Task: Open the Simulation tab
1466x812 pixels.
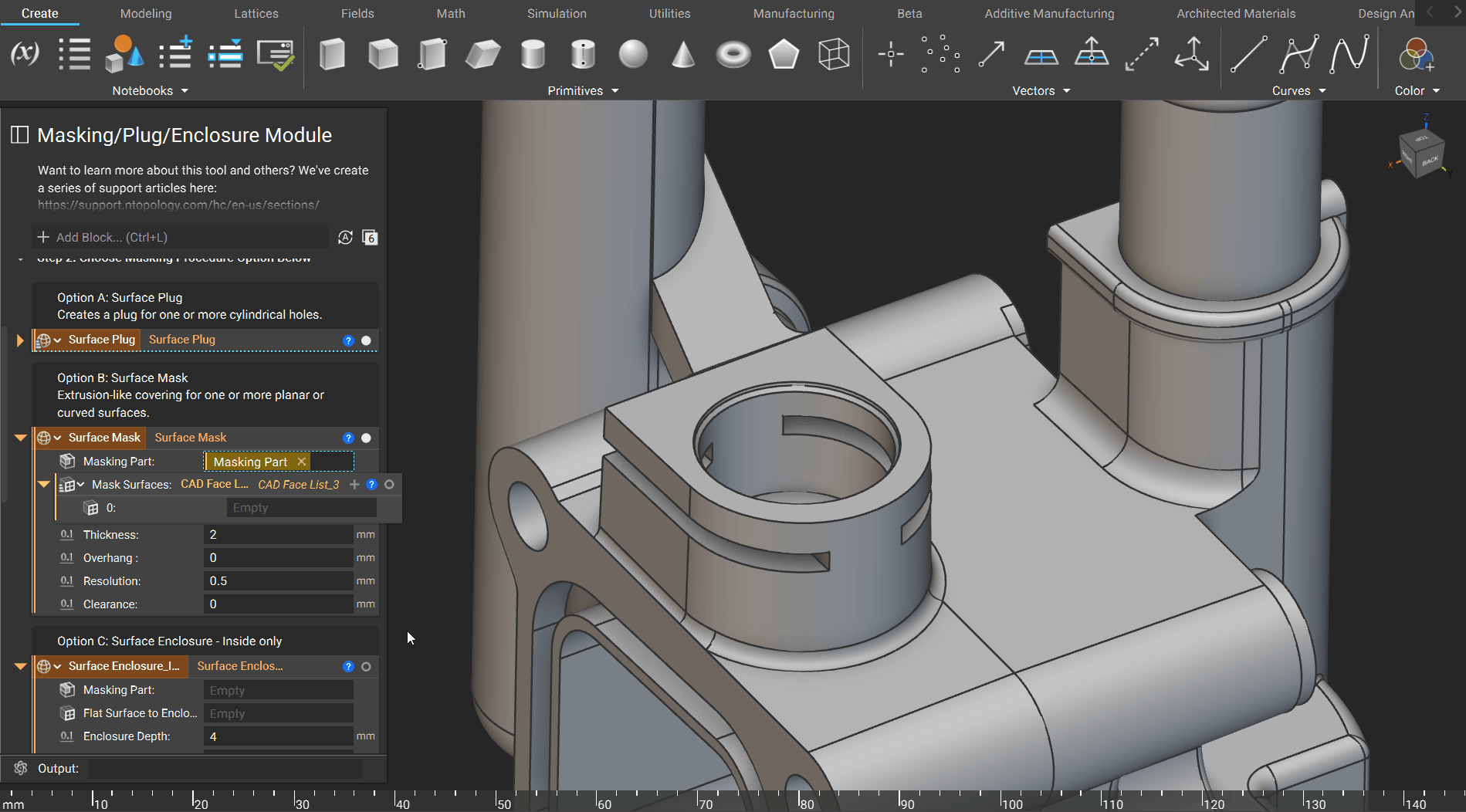Action: tap(556, 13)
